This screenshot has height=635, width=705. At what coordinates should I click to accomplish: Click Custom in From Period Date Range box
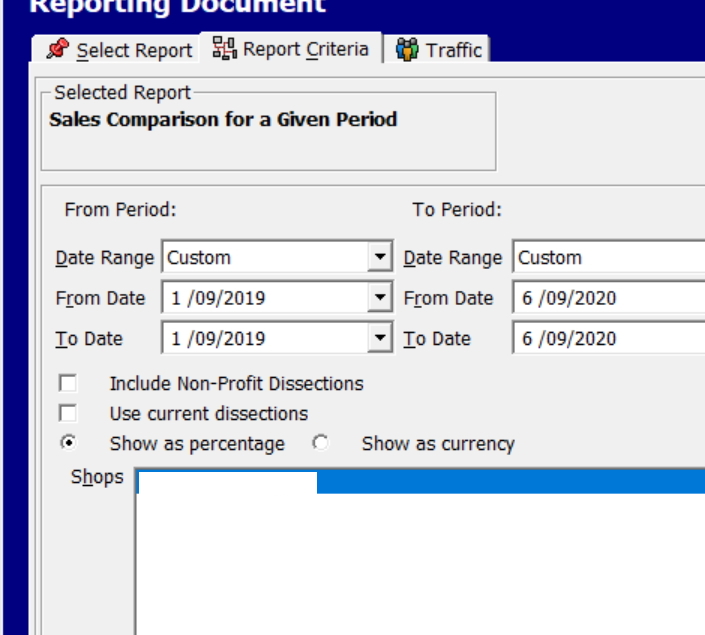click(199, 258)
